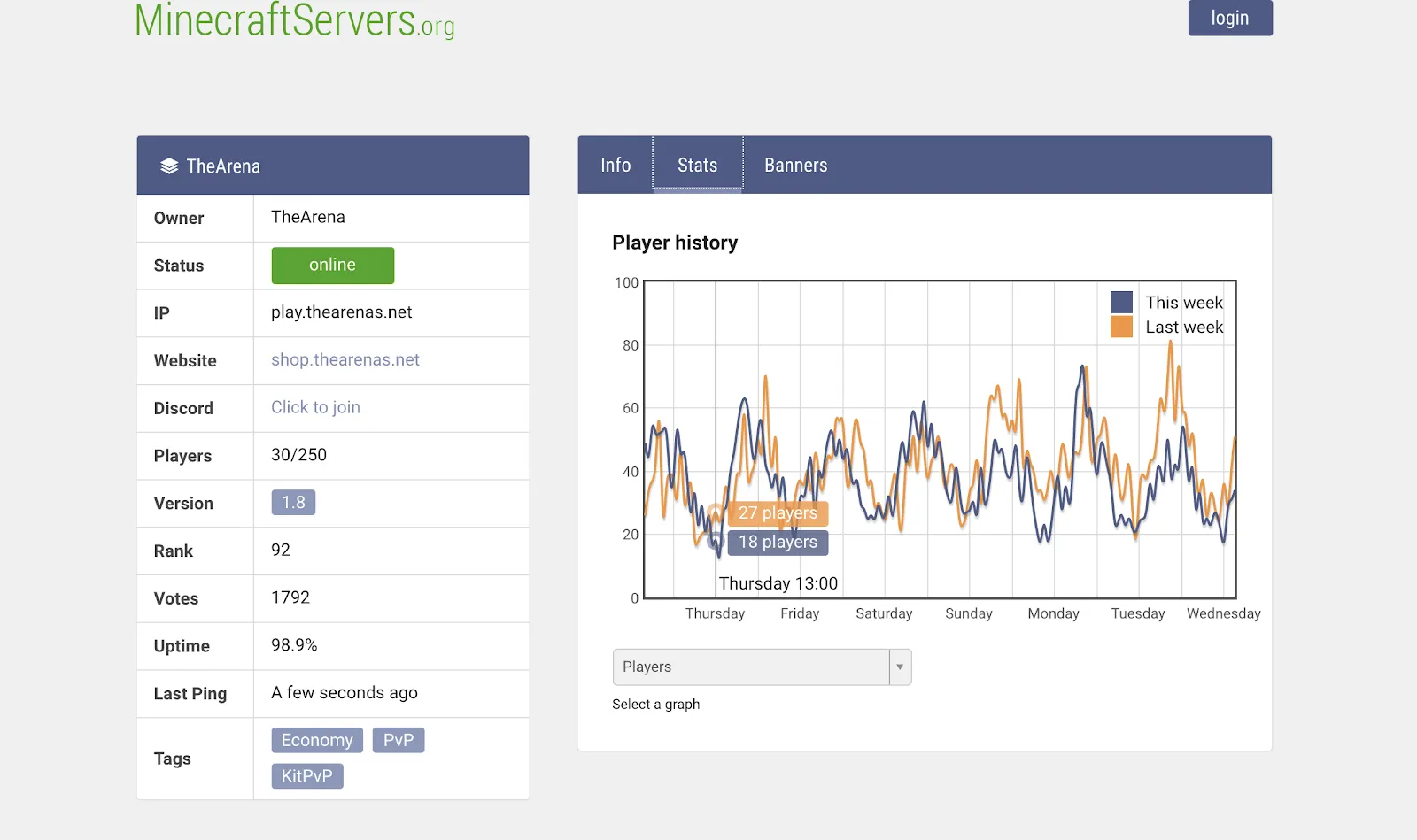The width and height of the screenshot is (1417, 840).
Task: Click the 'Select a graph' caption
Action: click(656, 705)
